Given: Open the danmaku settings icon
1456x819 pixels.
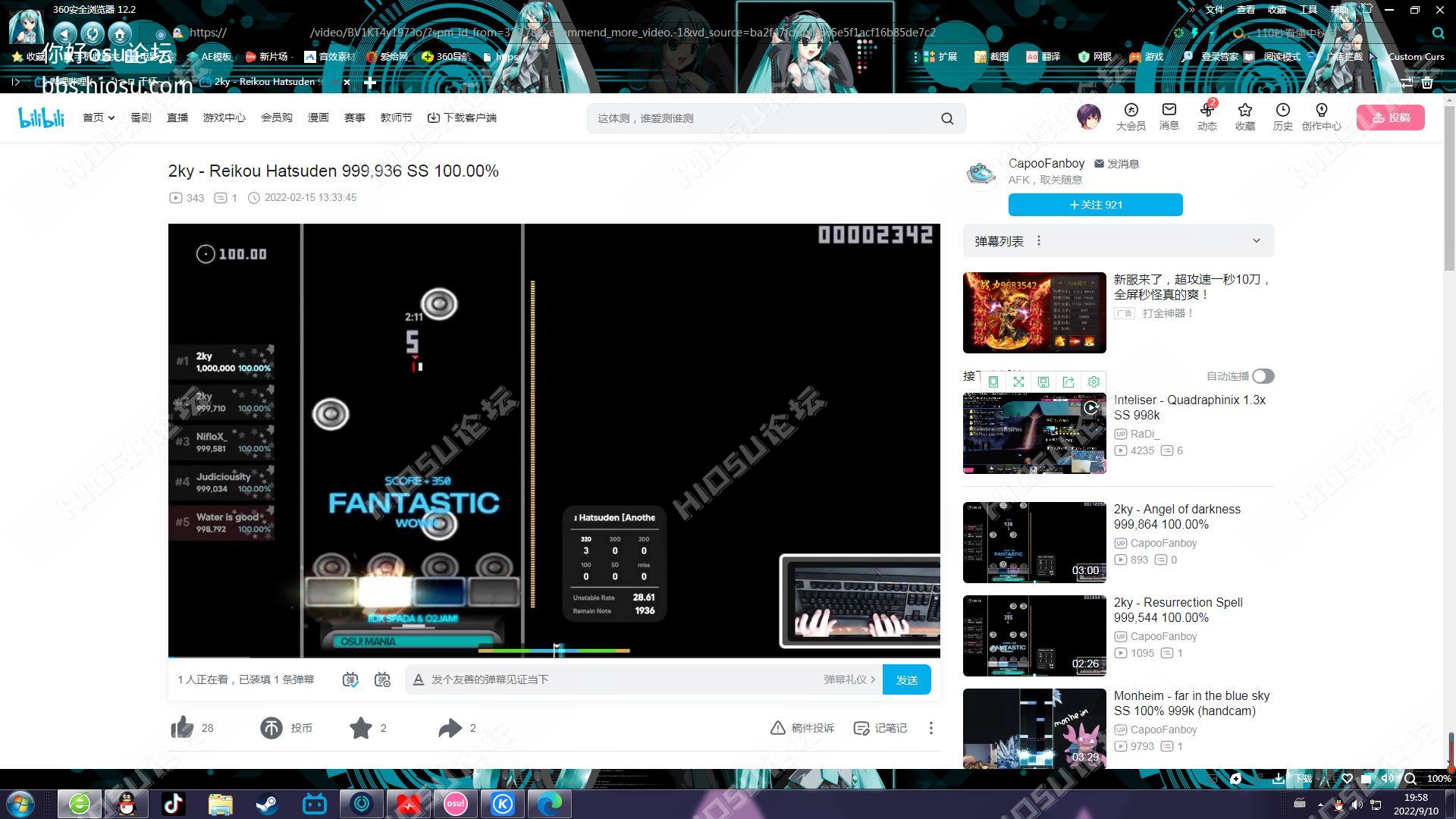Looking at the screenshot, I should click(x=383, y=679).
